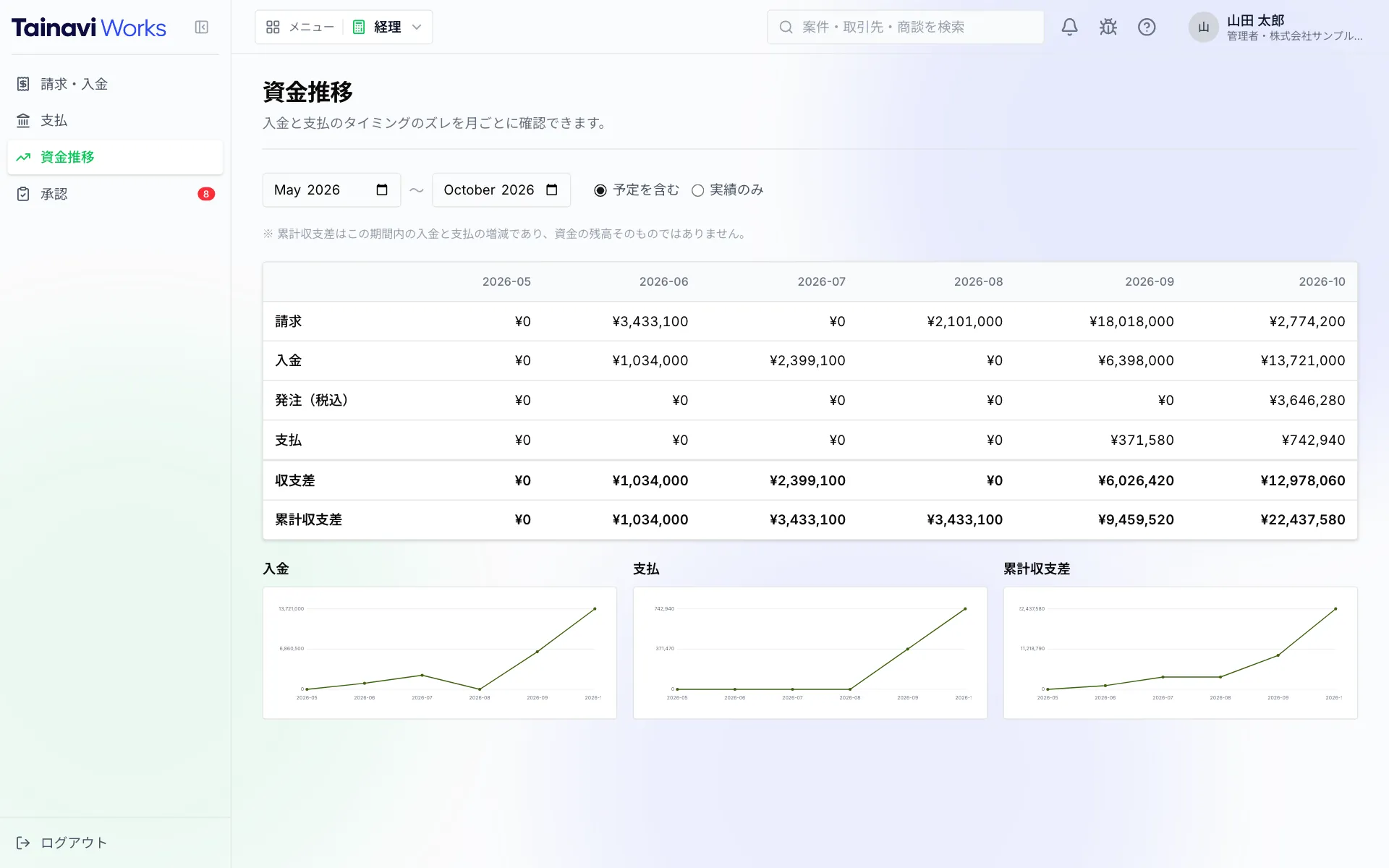1389x868 pixels.
Task: Open the calendar picker for October 2026
Action: coord(552,190)
